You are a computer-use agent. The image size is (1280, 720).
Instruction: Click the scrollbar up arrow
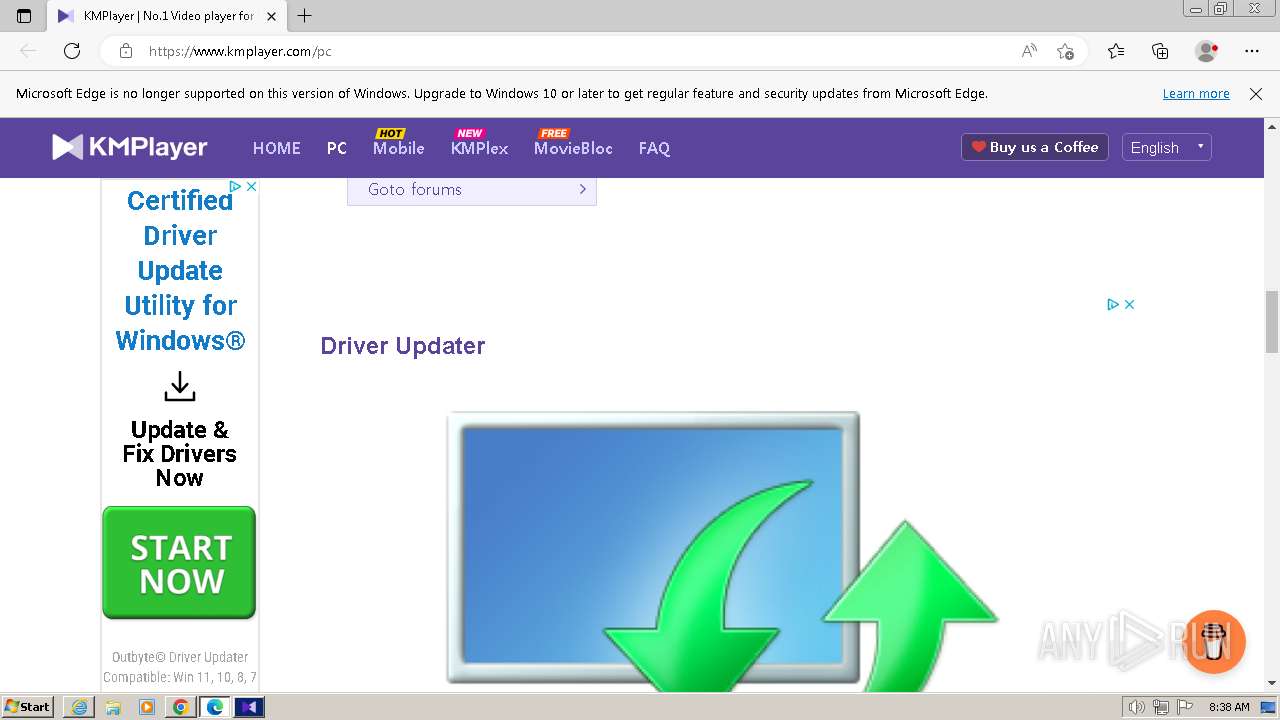pos(1272,127)
